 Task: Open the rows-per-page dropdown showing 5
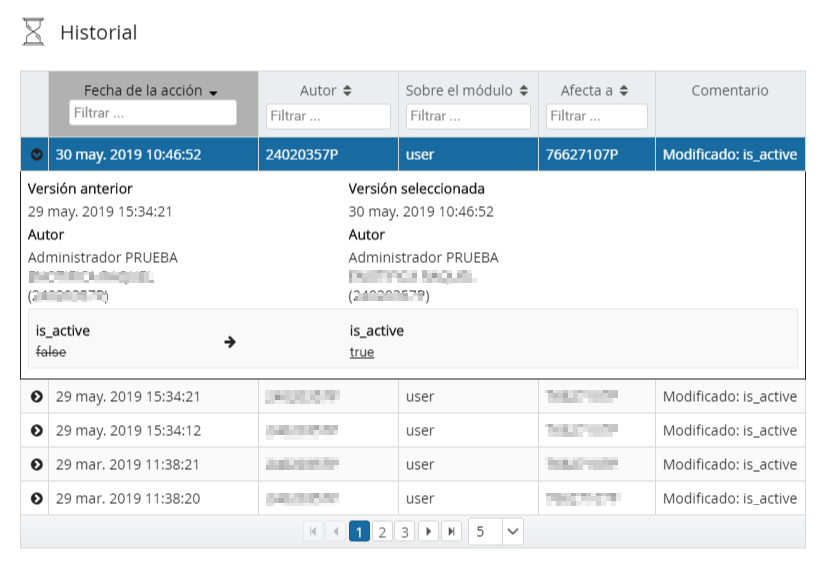[x=496, y=532]
